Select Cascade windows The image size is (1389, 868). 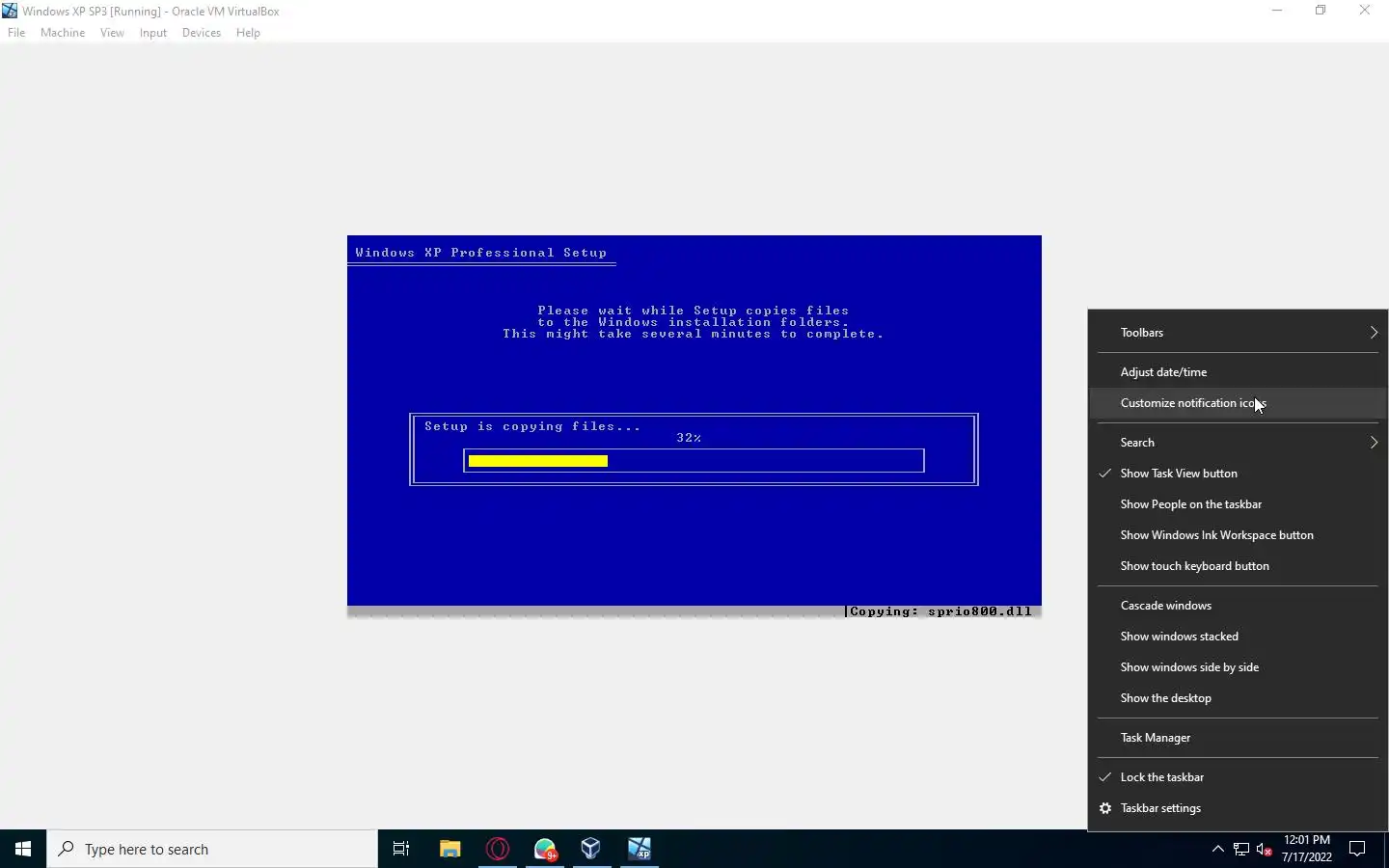click(1238, 606)
